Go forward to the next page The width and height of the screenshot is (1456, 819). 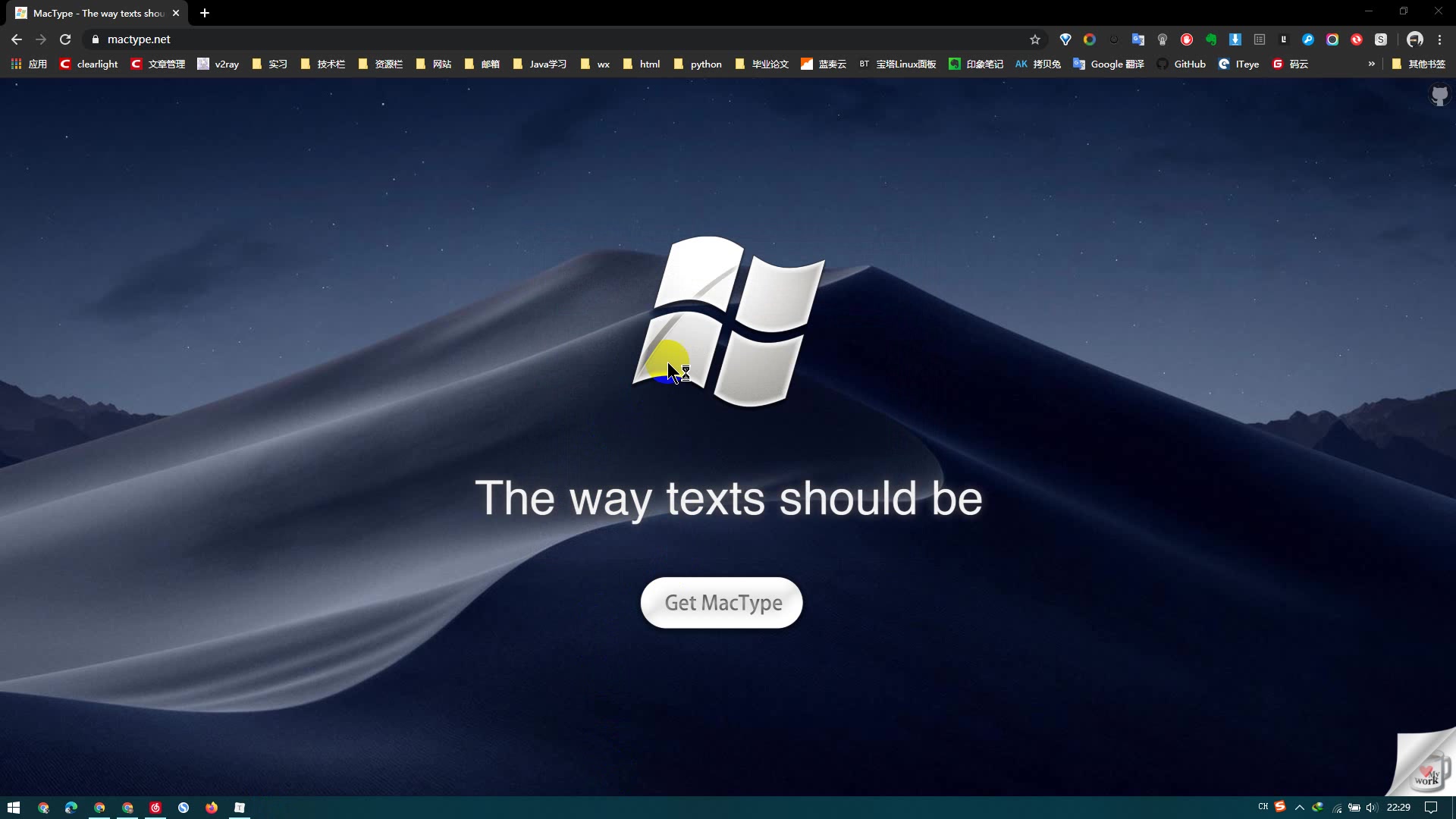coord(41,39)
